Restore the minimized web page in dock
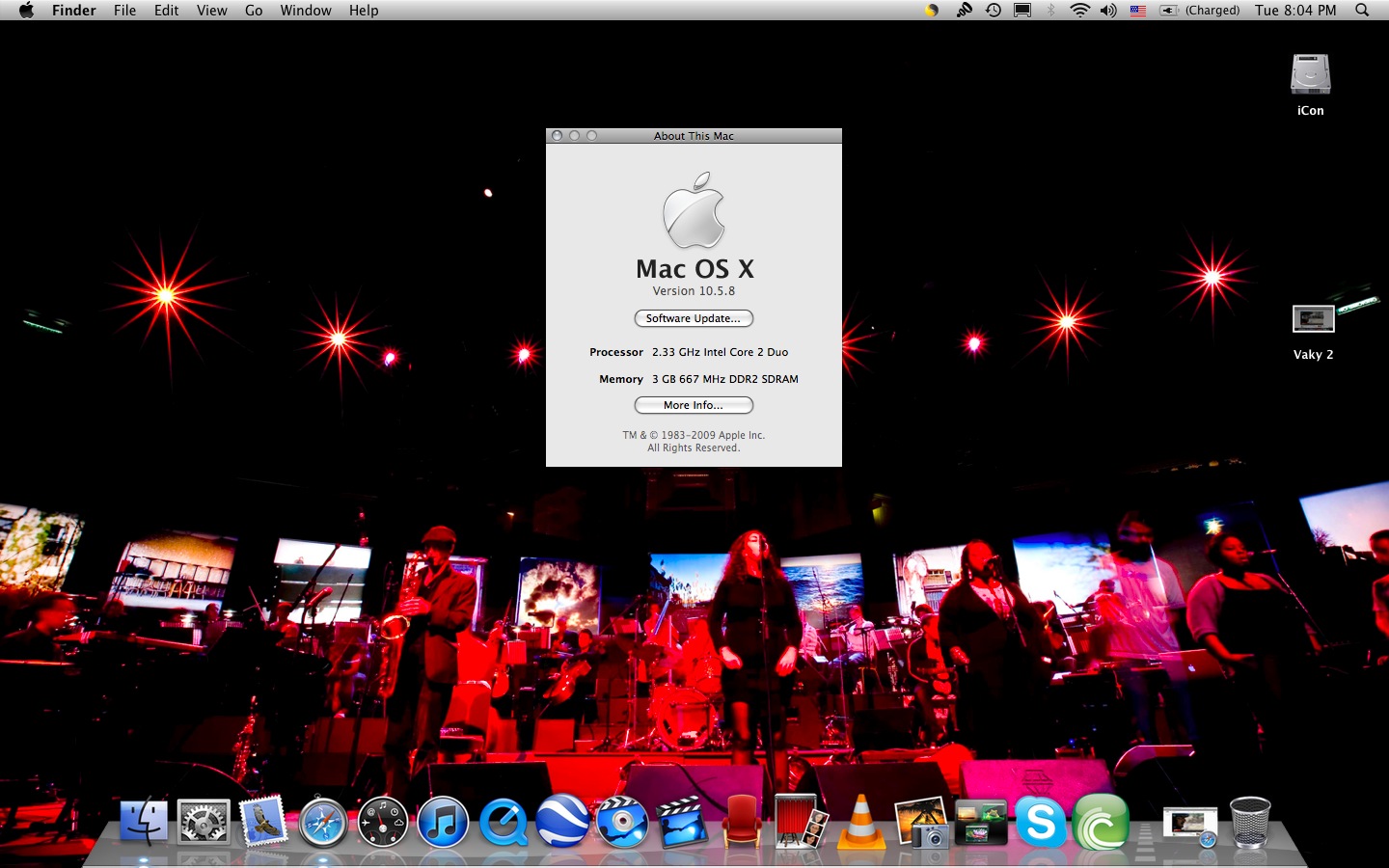This screenshot has height=868, width=1389. pyautogui.click(x=1190, y=826)
